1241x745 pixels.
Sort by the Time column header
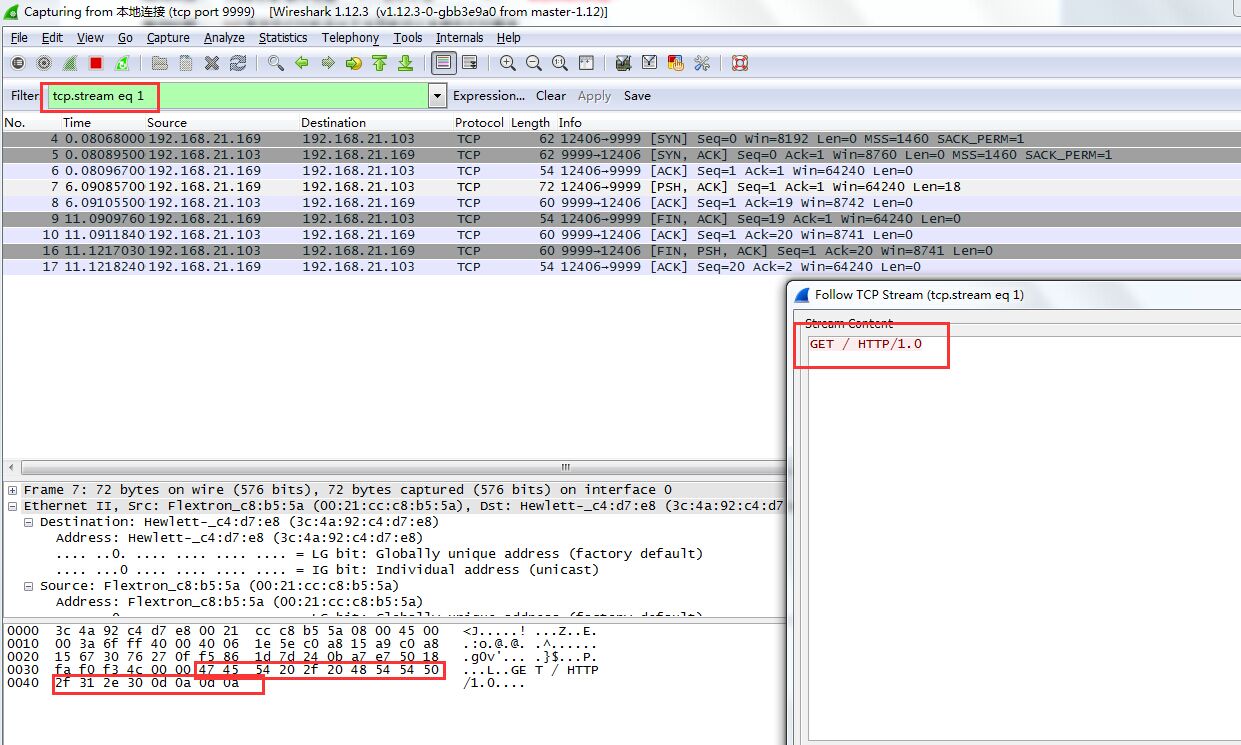click(77, 122)
